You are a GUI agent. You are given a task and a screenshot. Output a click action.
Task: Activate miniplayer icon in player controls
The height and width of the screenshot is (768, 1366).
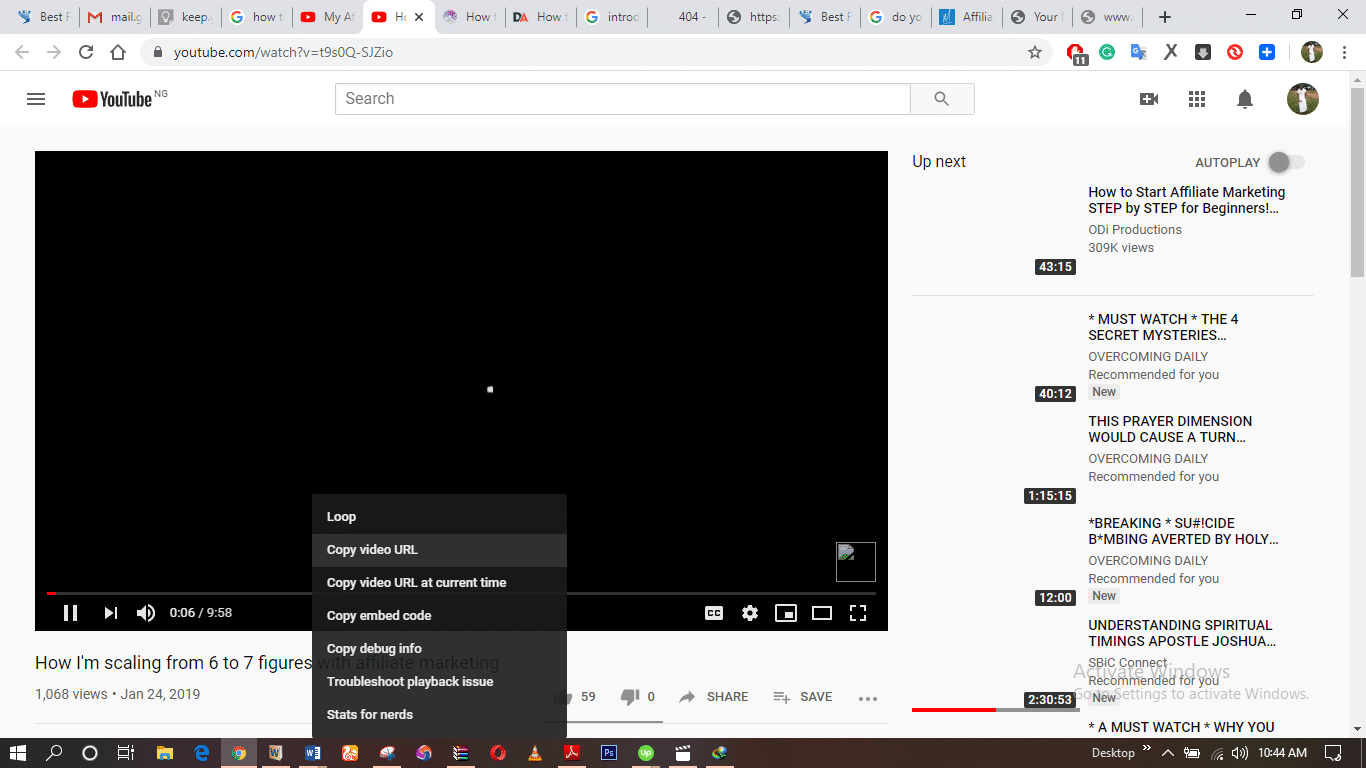786,613
